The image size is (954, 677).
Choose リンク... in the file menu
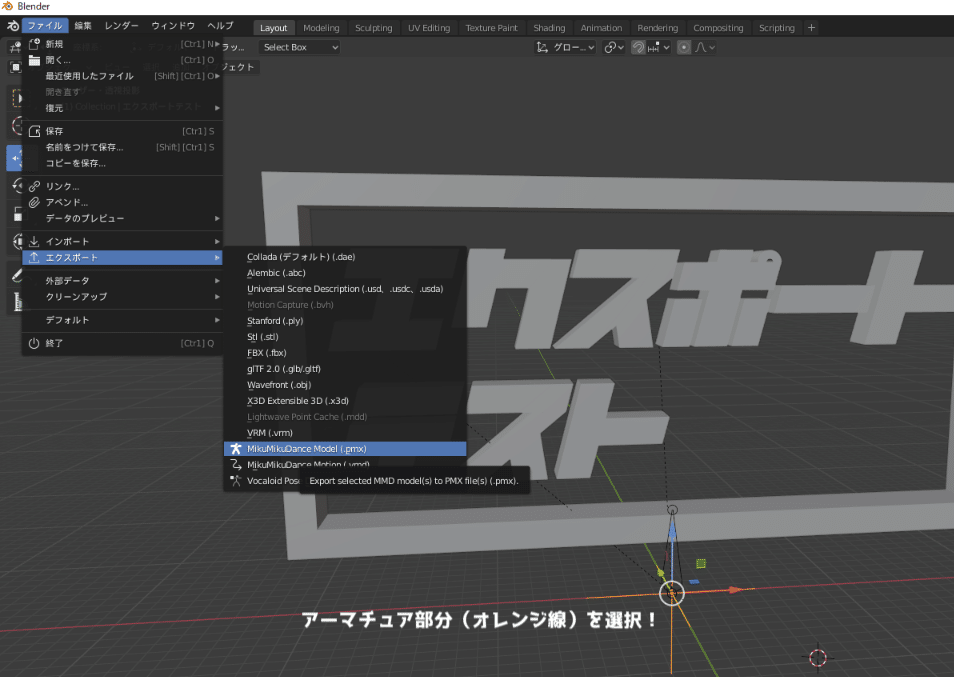122,186
